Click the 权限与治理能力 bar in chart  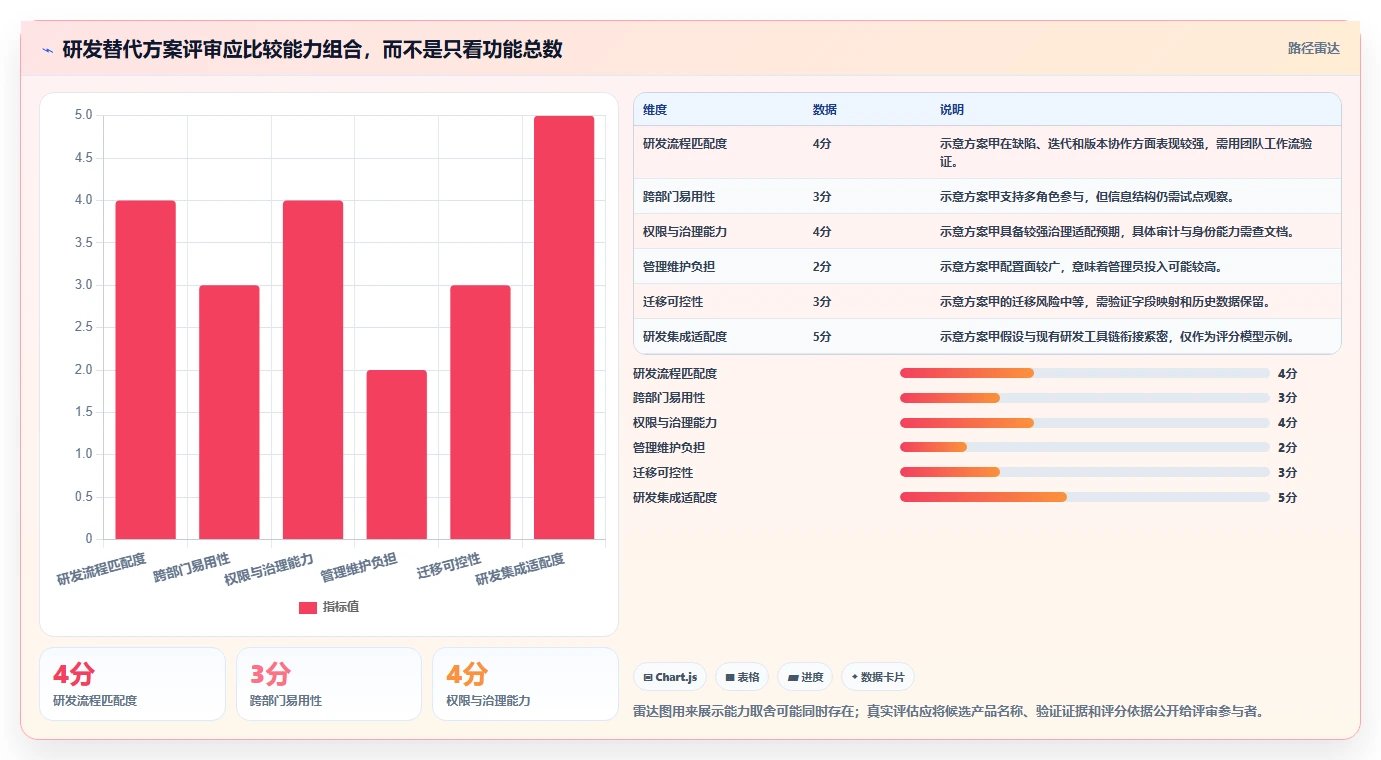313,370
